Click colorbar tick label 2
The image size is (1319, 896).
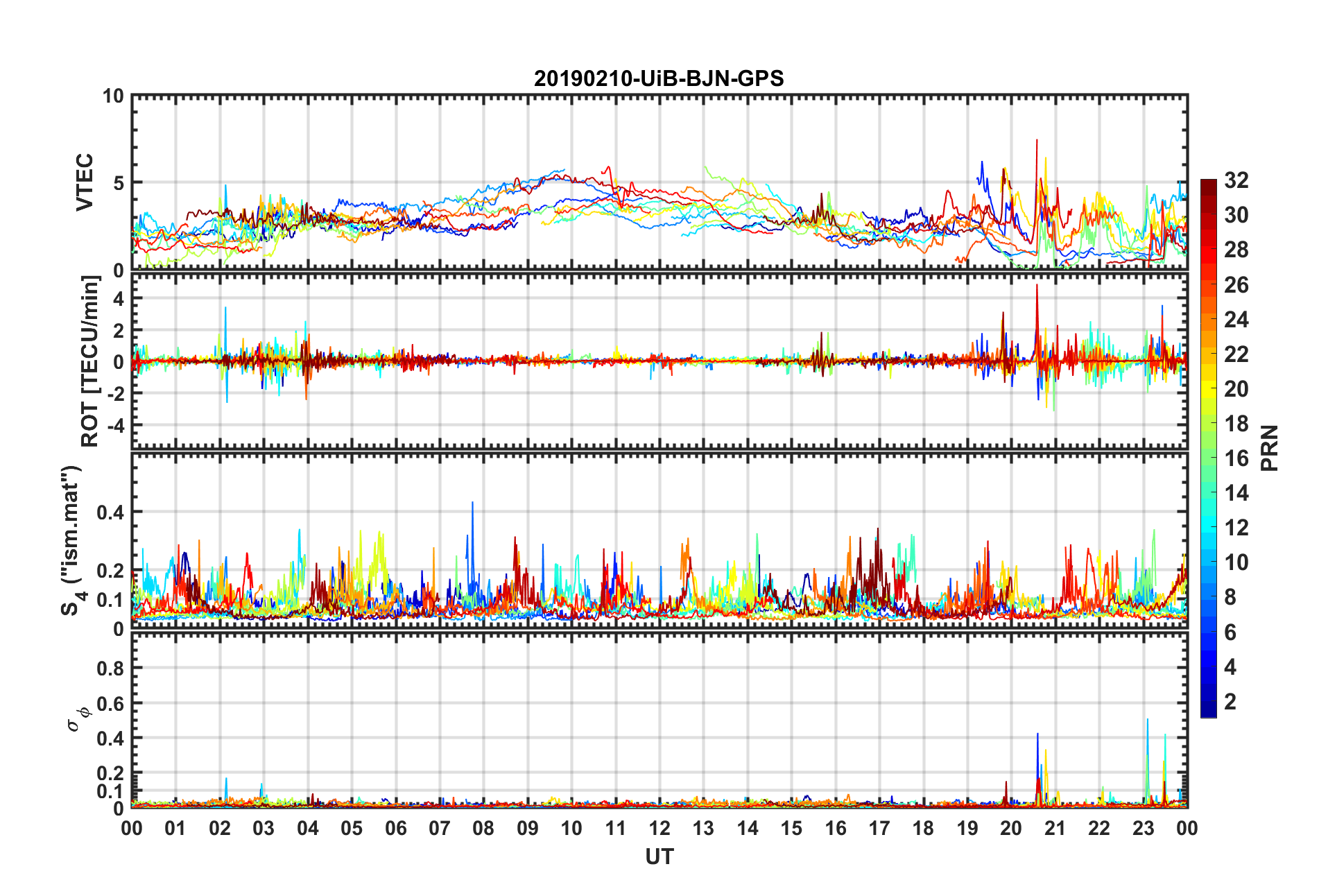pyautogui.click(x=1230, y=702)
